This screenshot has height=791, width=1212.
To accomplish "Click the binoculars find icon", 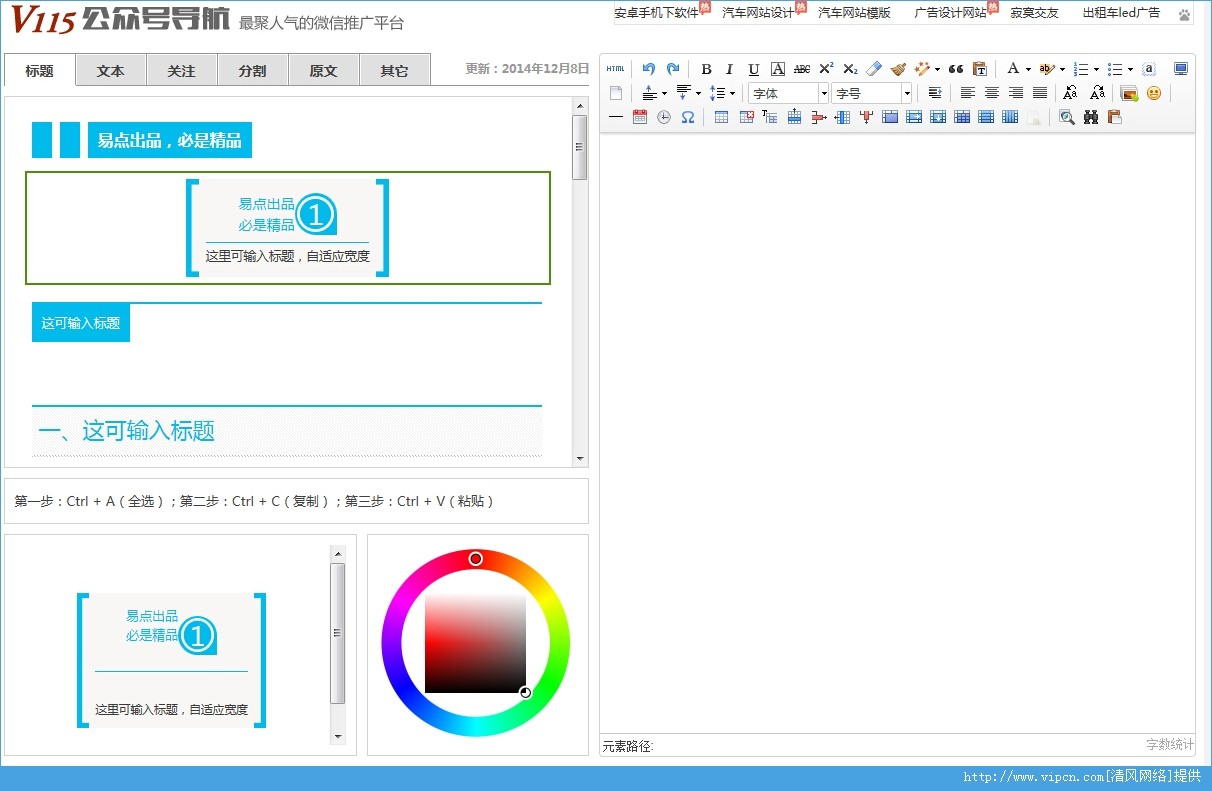I will (x=1091, y=117).
